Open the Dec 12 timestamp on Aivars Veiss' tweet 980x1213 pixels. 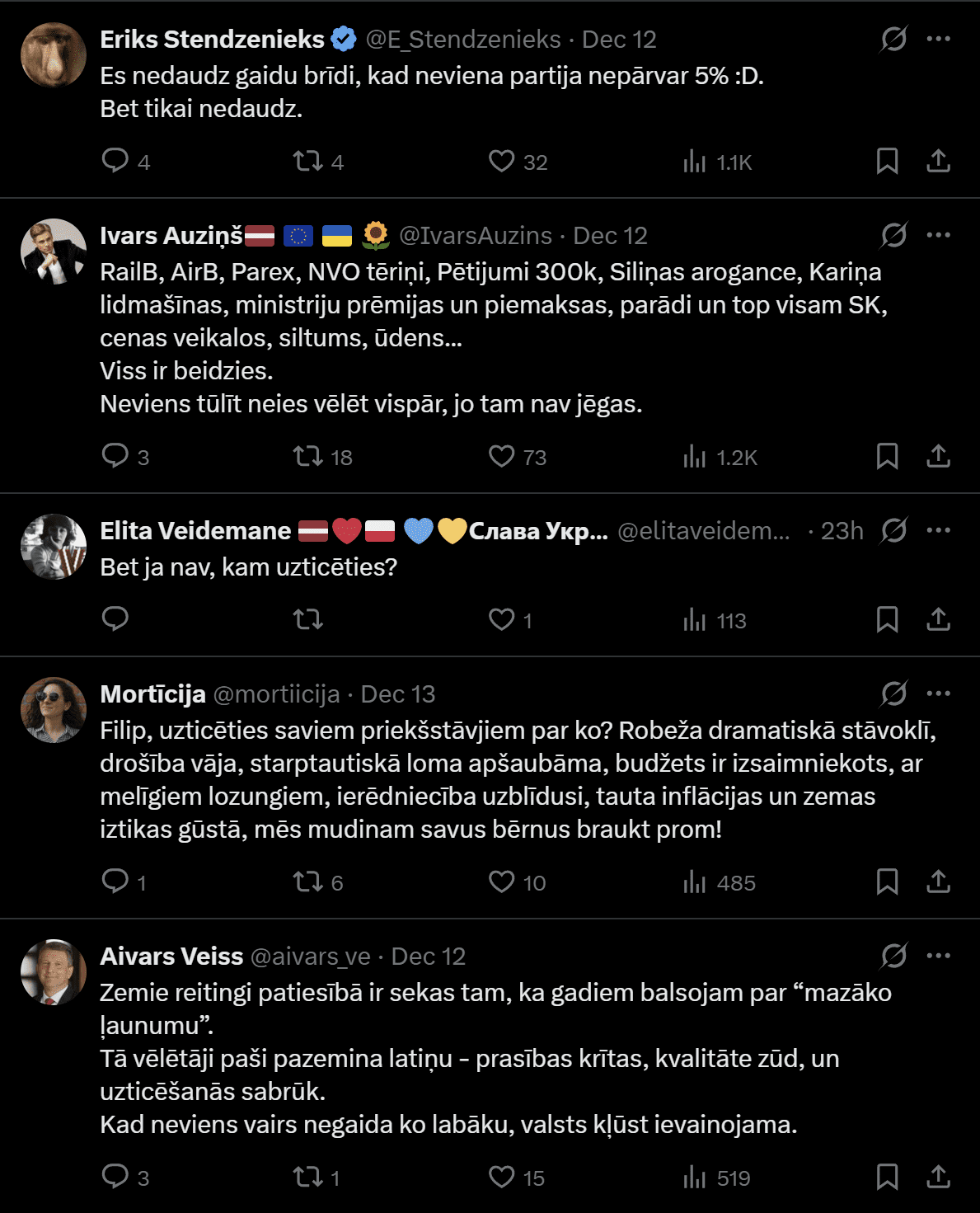tap(428, 957)
